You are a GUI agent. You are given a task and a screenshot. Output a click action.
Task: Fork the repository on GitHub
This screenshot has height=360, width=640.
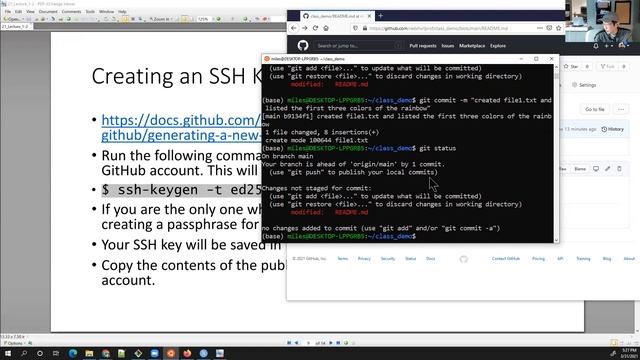(608, 66)
